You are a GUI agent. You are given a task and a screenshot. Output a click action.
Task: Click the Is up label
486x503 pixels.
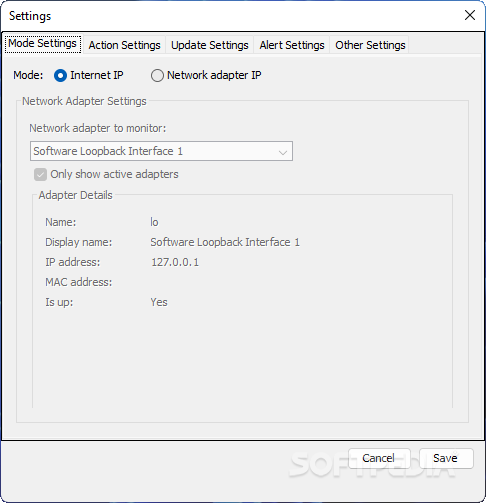click(59, 302)
